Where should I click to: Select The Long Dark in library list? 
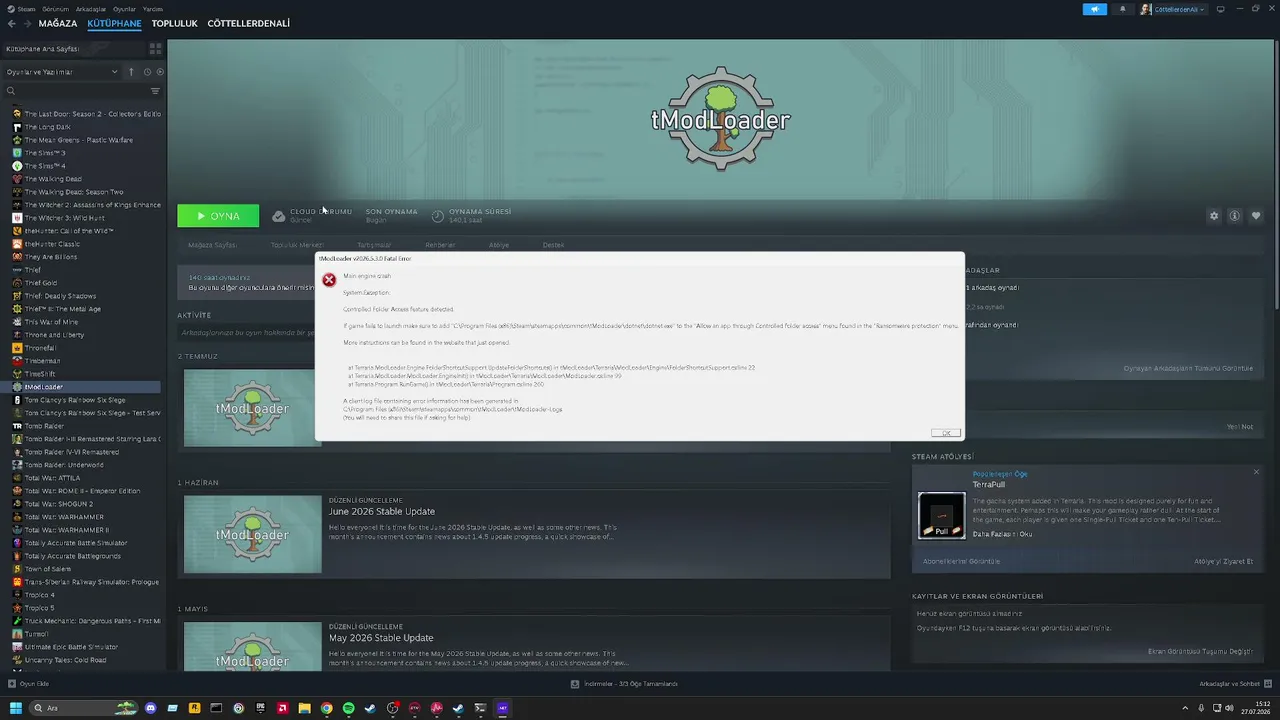(x=47, y=127)
